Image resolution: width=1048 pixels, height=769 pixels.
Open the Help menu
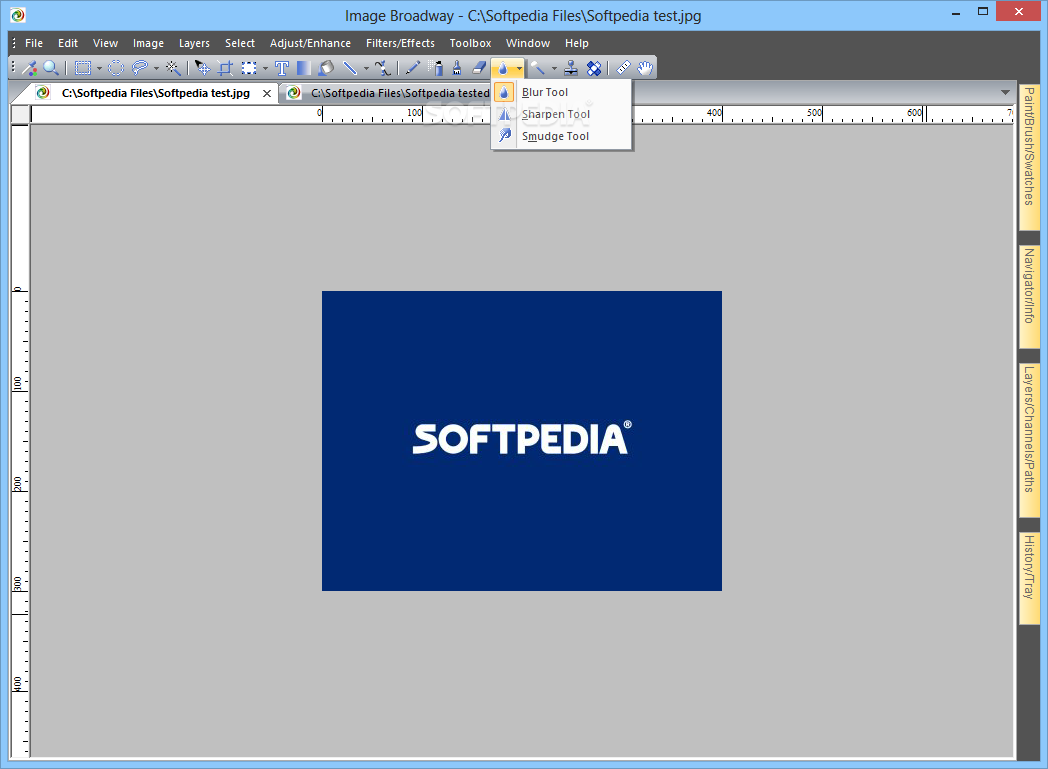[577, 43]
